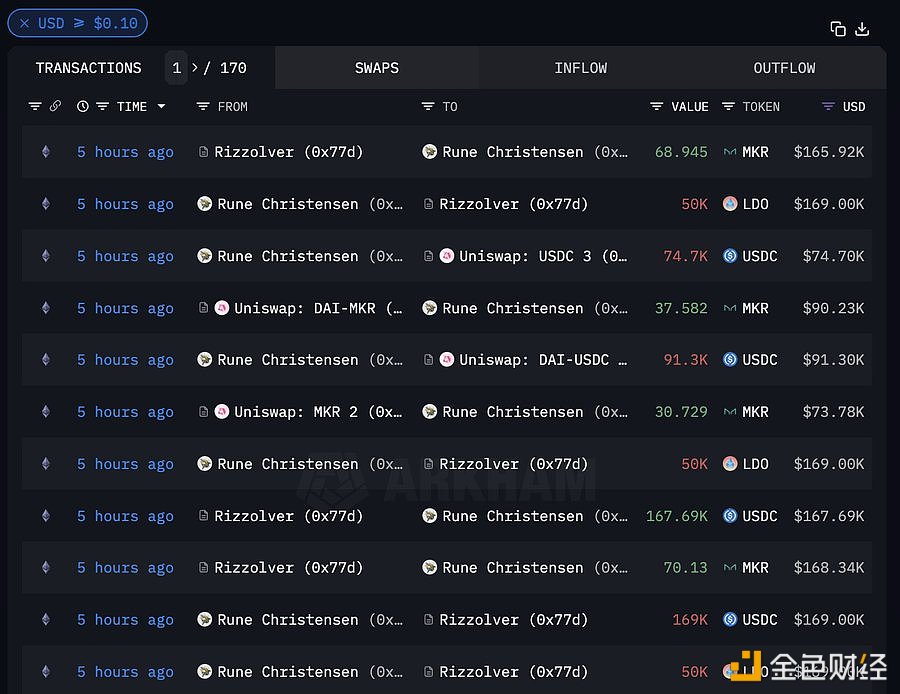Open the TOKEN column filter
This screenshot has height=694, width=900.
[728, 106]
